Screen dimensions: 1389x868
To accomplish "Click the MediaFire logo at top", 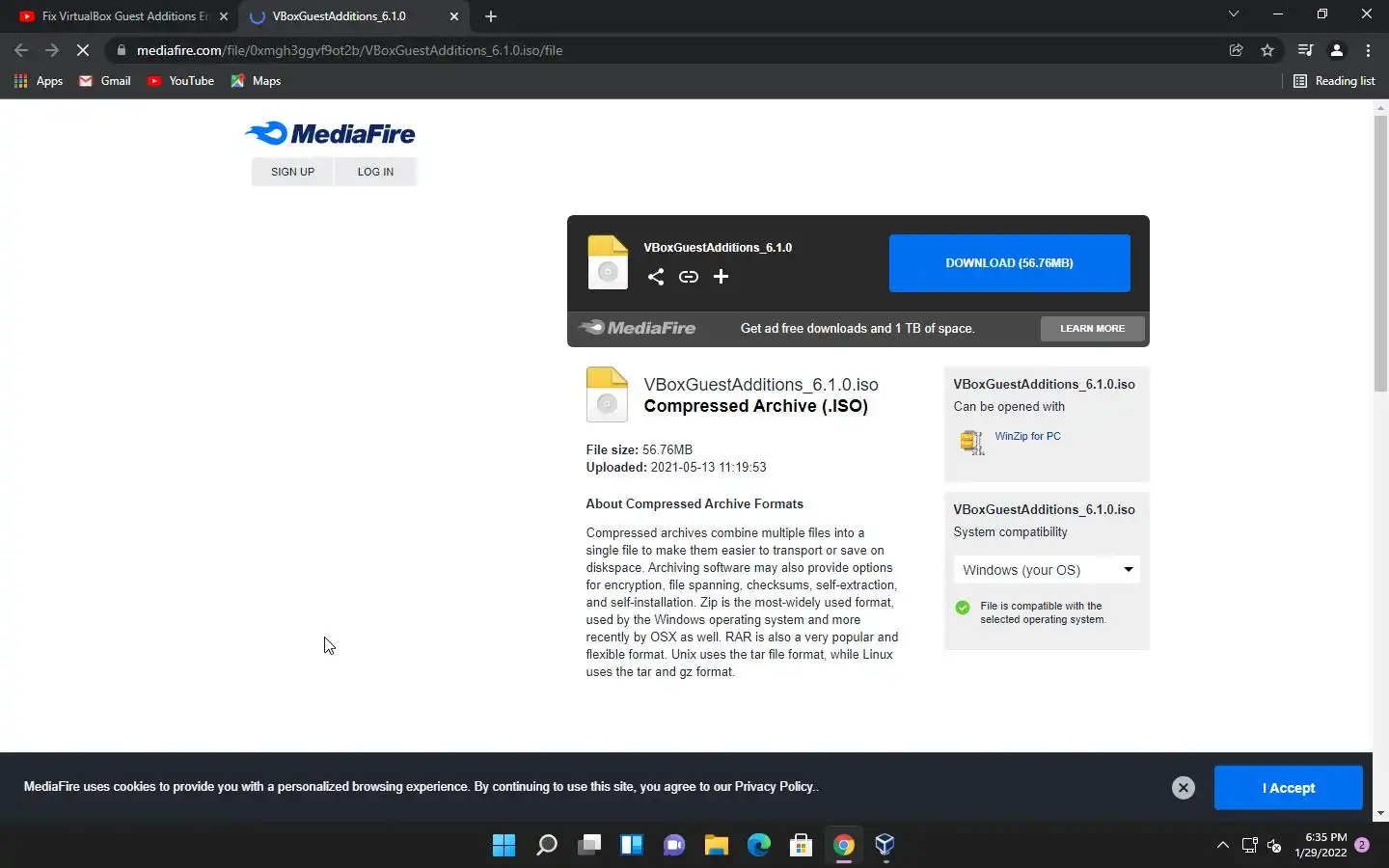I will pyautogui.click(x=330, y=134).
